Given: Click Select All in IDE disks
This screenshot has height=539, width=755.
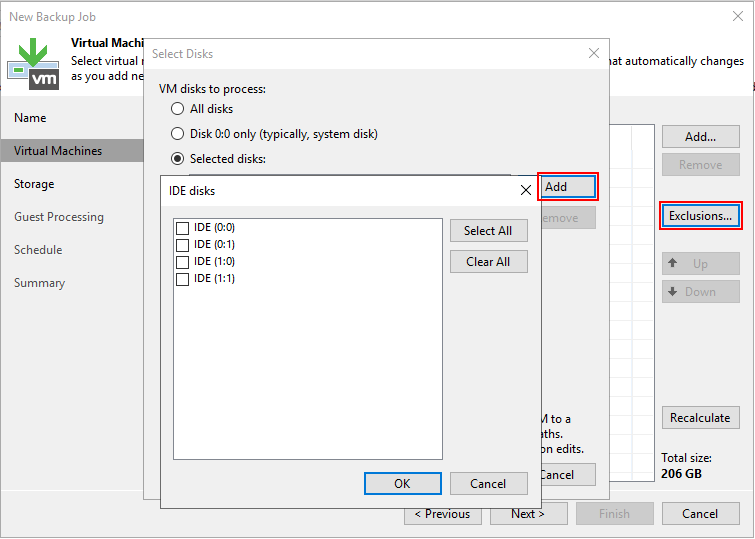Looking at the screenshot, I should coord(488,231).
